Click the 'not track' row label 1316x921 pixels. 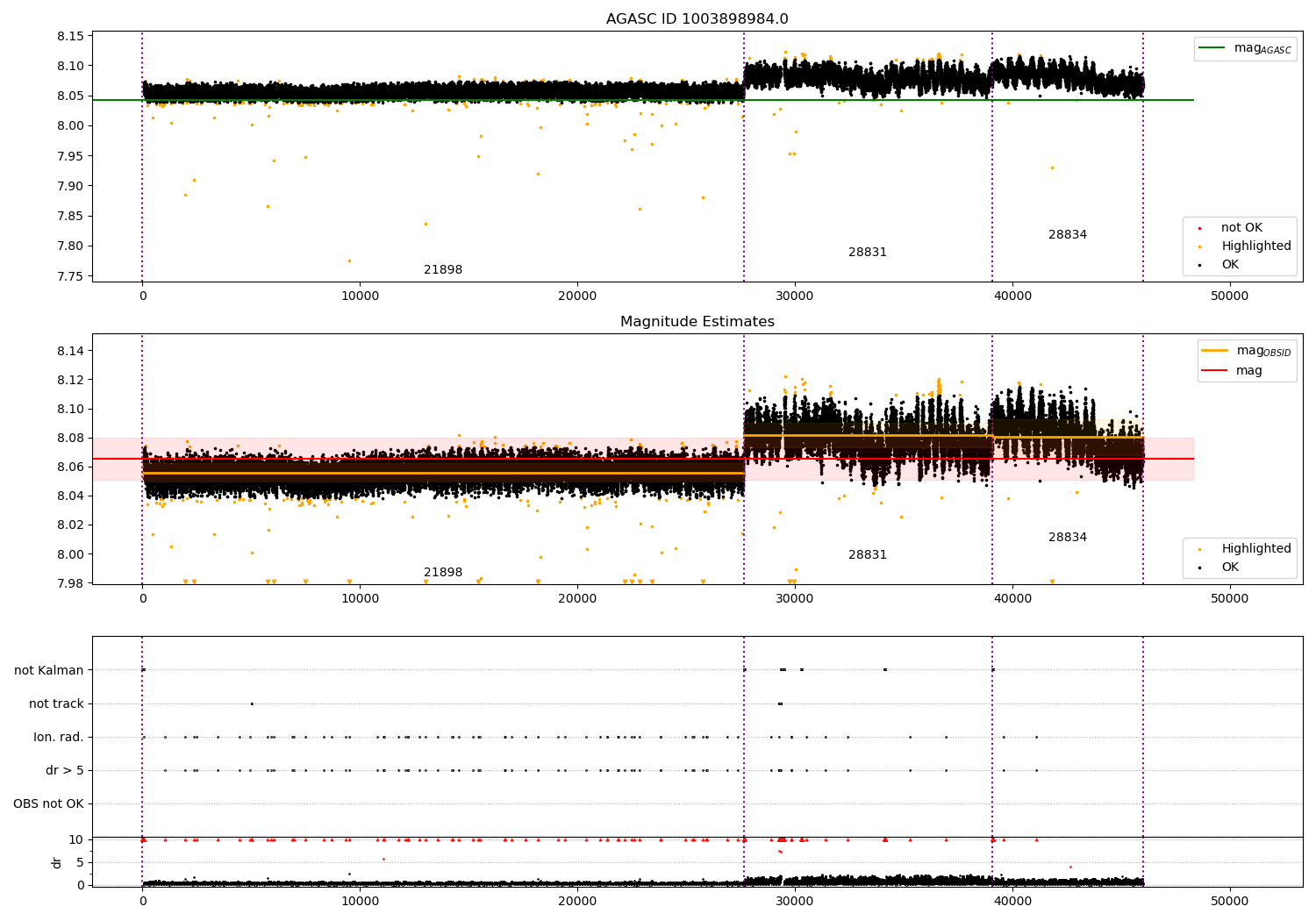[x=56, y=704]
